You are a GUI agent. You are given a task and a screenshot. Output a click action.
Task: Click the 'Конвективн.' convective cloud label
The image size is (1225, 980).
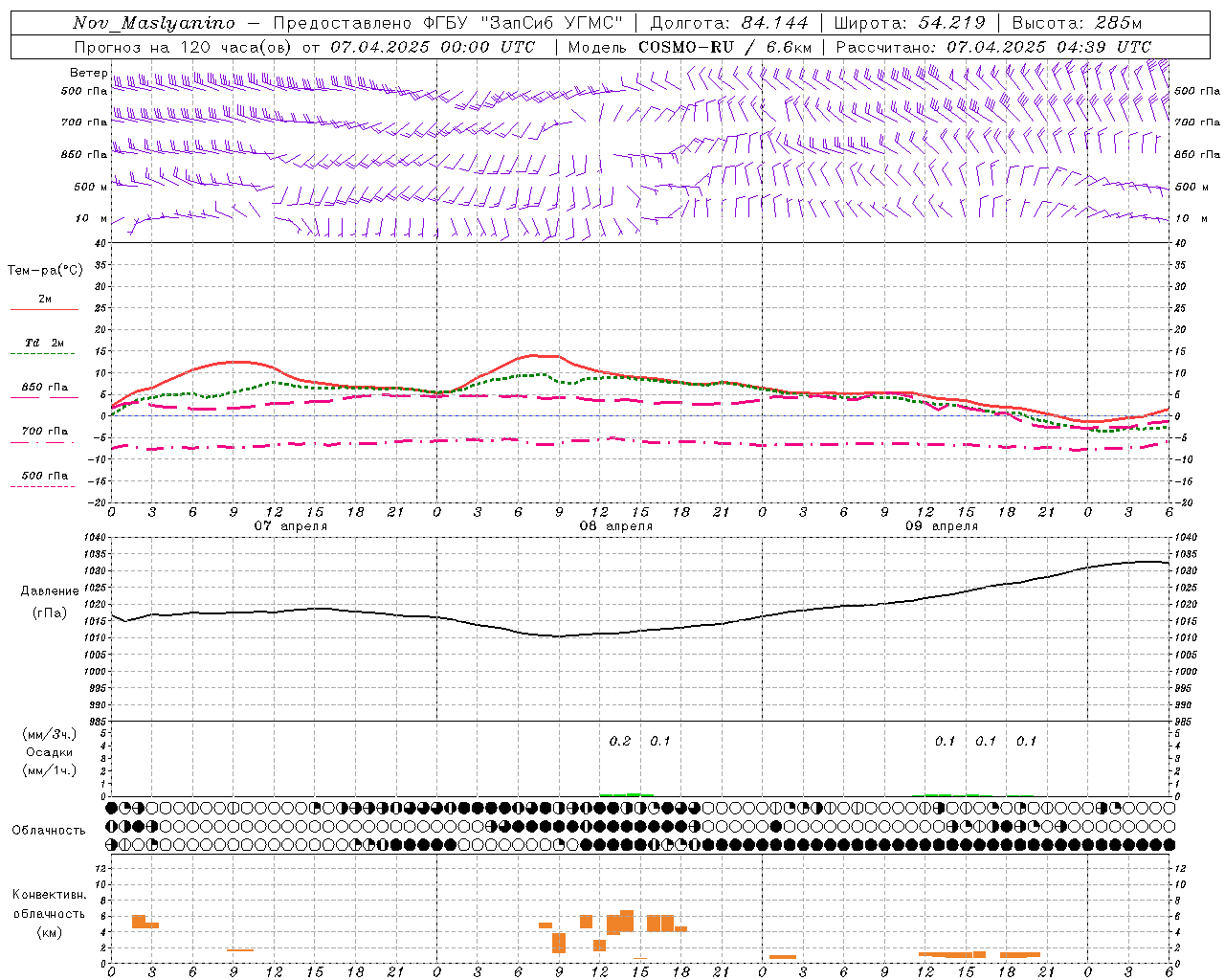50,895
